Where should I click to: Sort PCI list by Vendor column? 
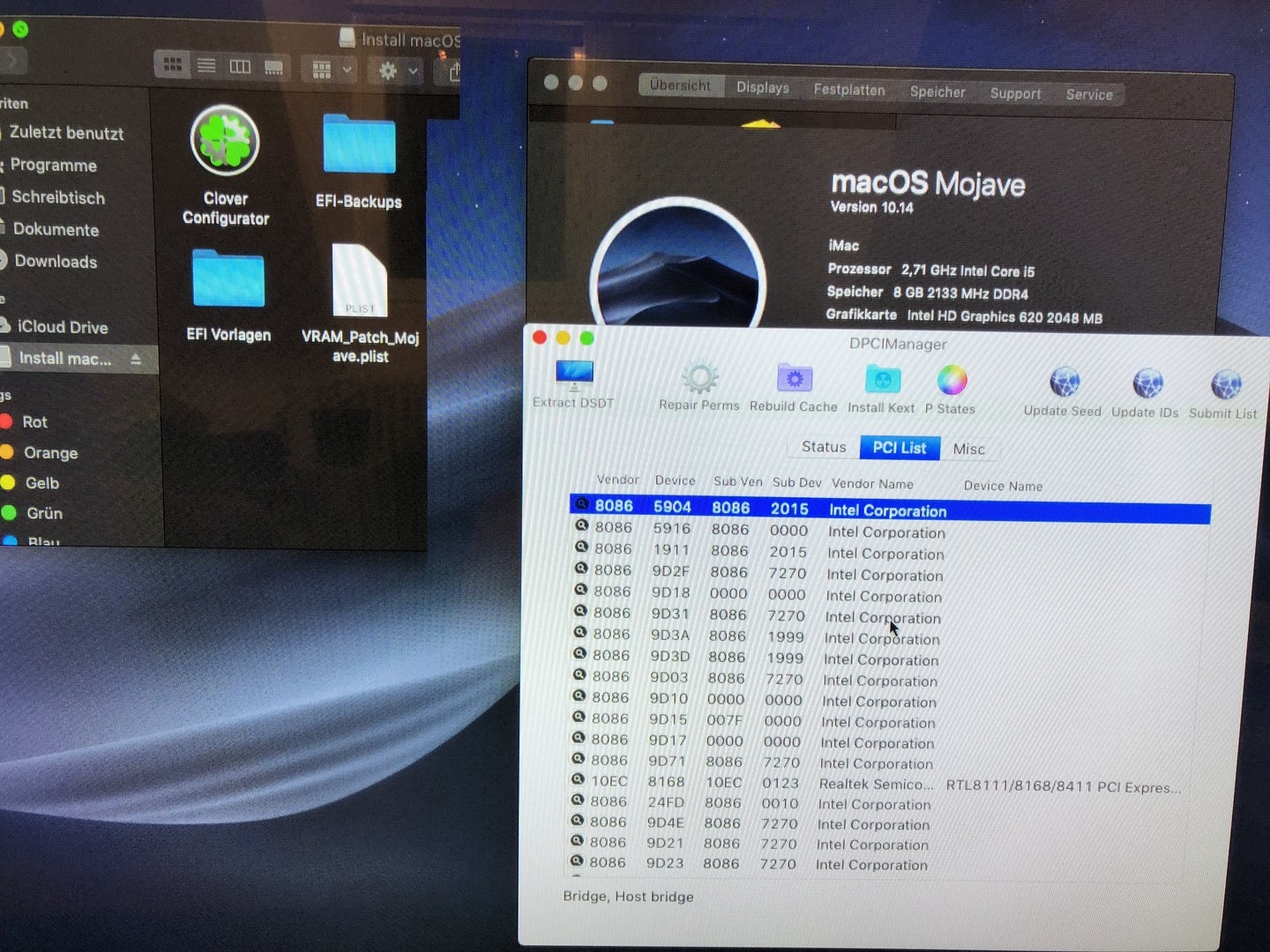[617, 480]
